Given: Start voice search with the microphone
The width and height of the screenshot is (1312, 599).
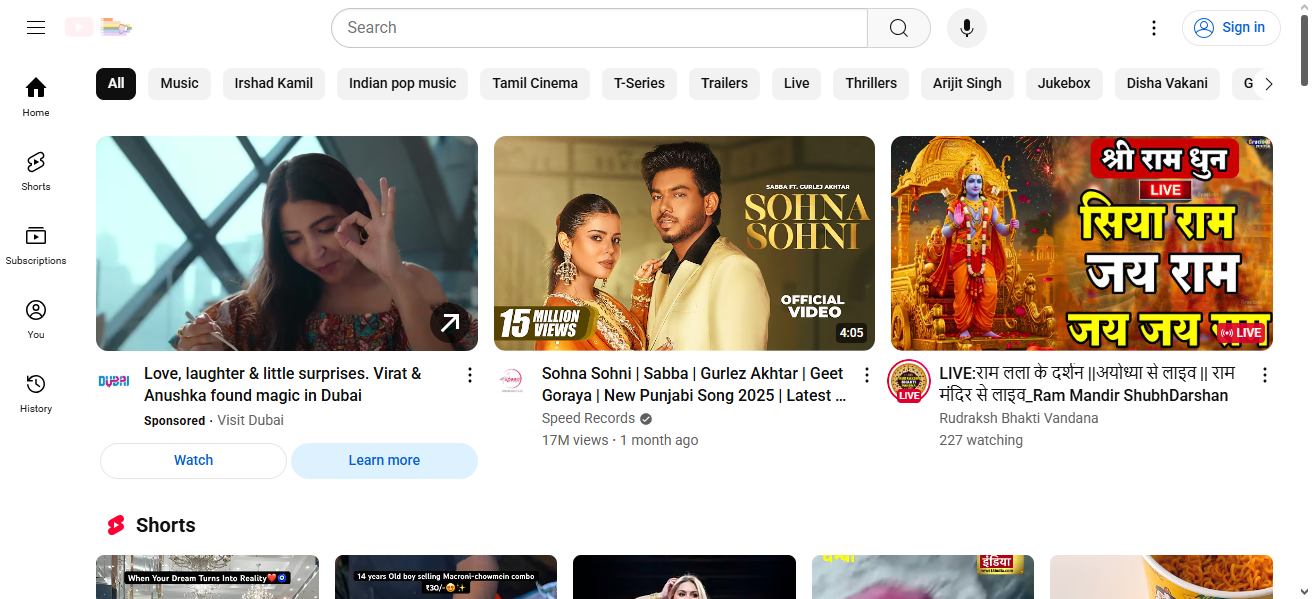Looking at the screenshot, I should pyautogui.click(x=967, y=28).
